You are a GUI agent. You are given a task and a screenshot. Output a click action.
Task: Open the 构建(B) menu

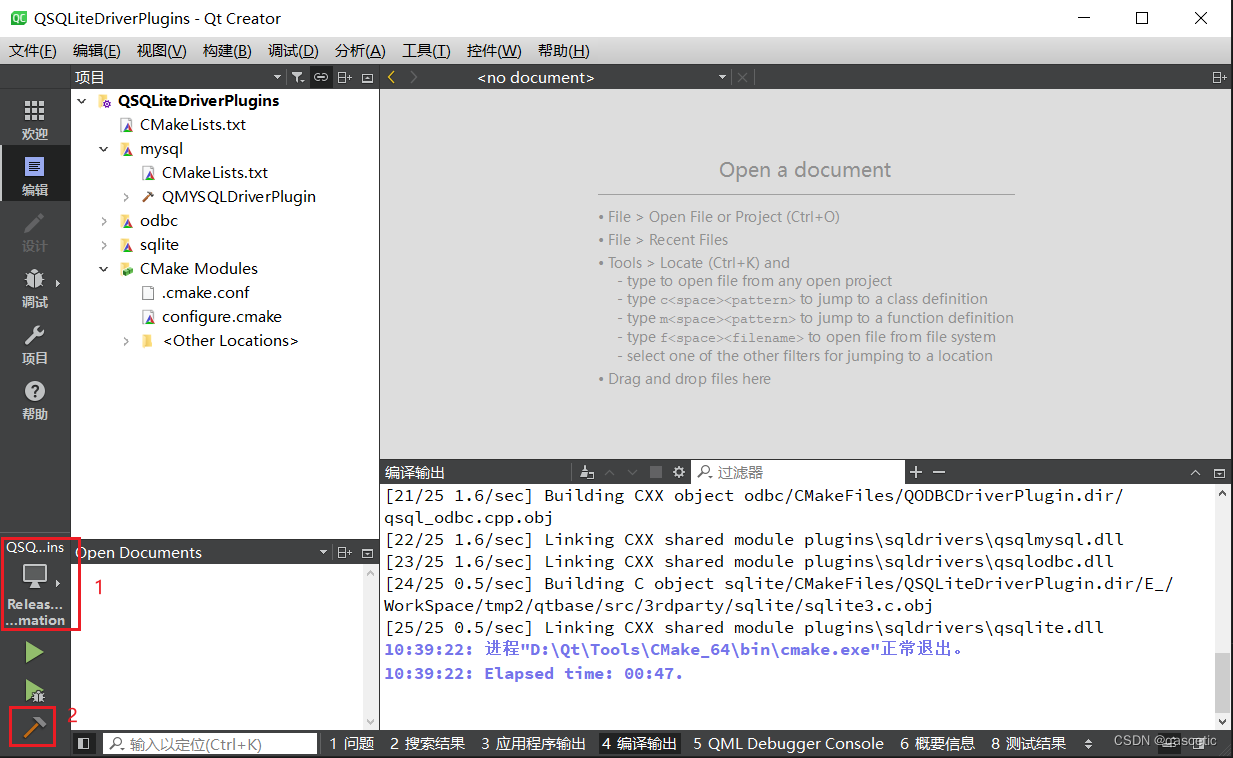pyautogui.click(x=227, y=50)
